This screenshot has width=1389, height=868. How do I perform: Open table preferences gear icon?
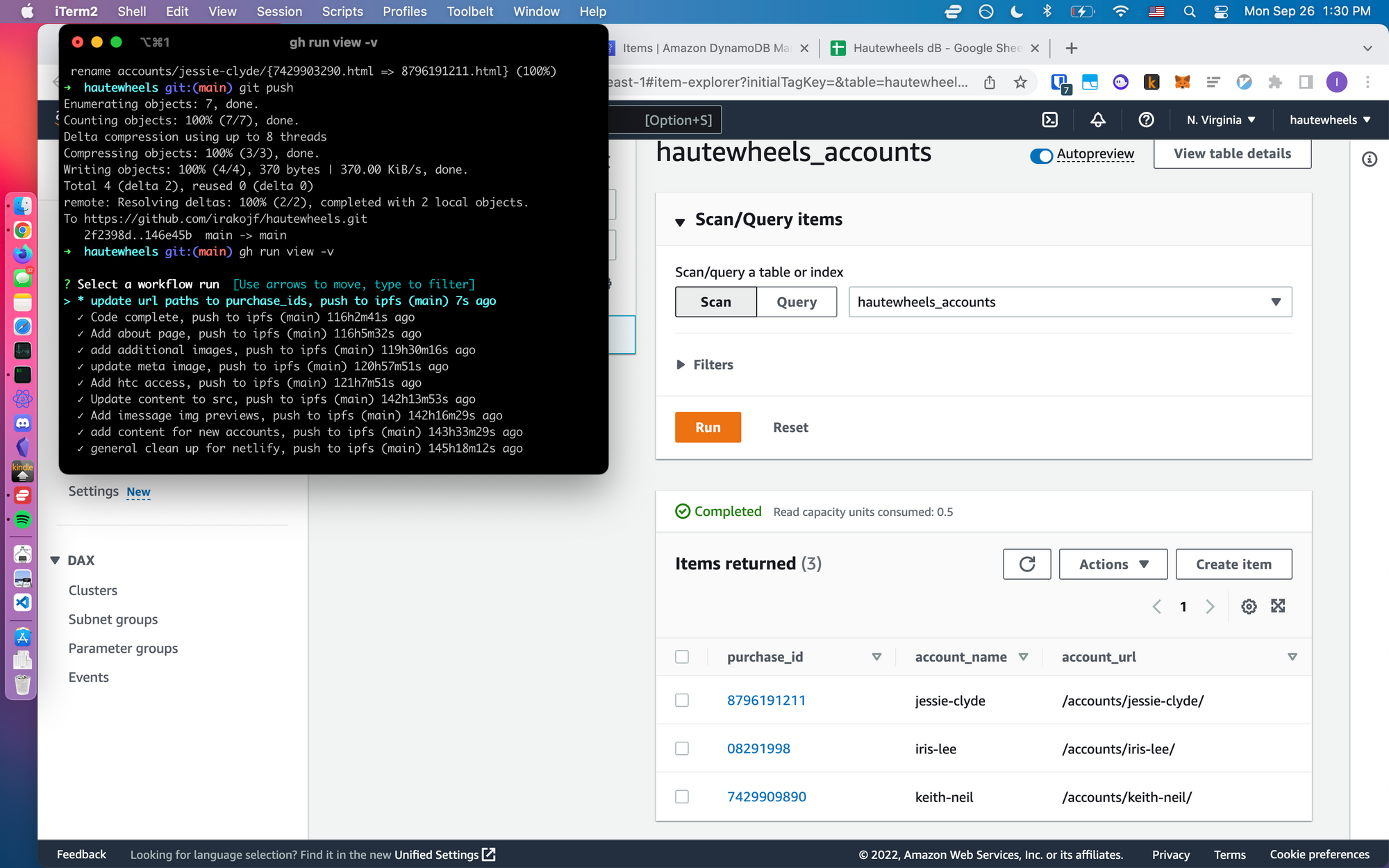1249,606
